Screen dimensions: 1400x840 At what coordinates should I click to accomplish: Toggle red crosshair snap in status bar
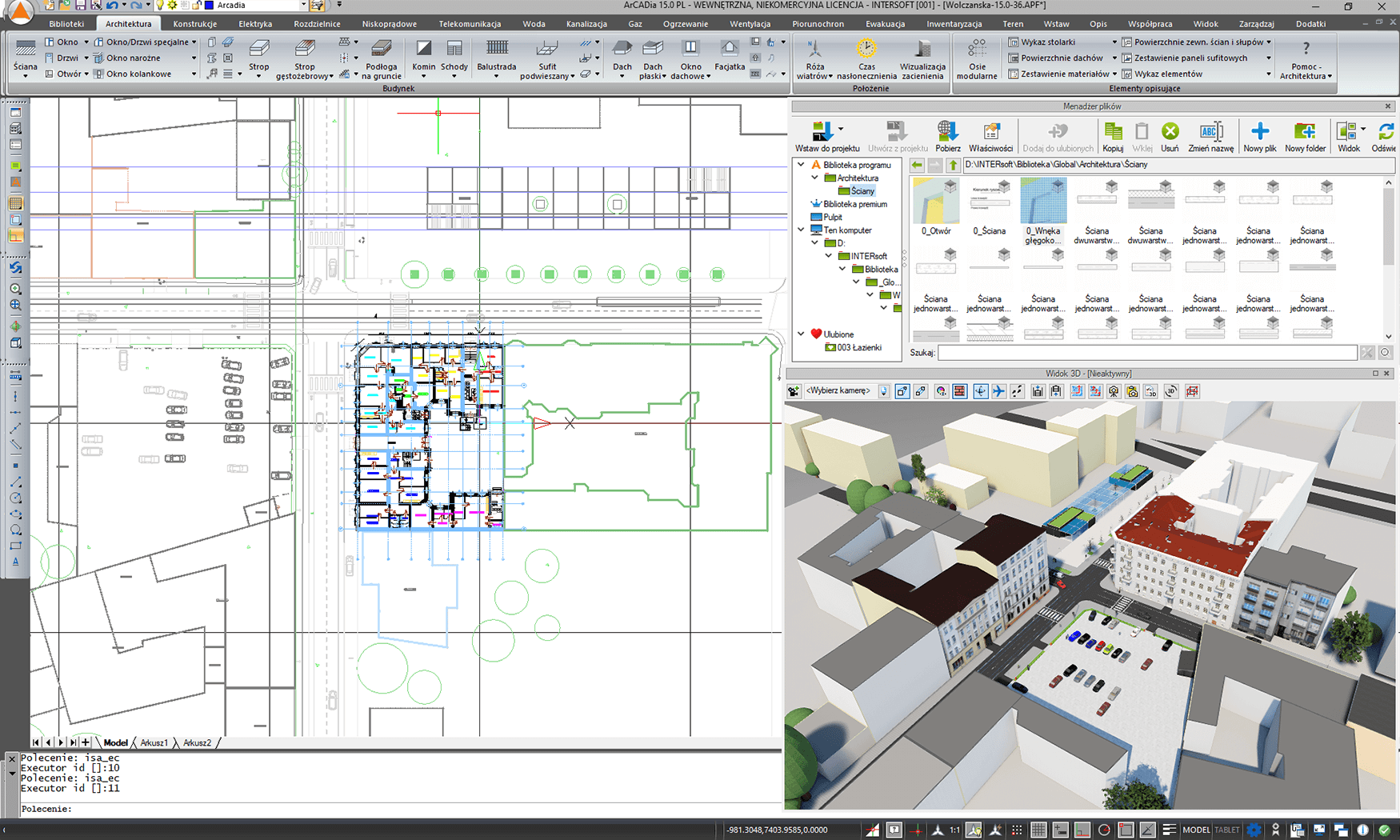pos(916,830)
